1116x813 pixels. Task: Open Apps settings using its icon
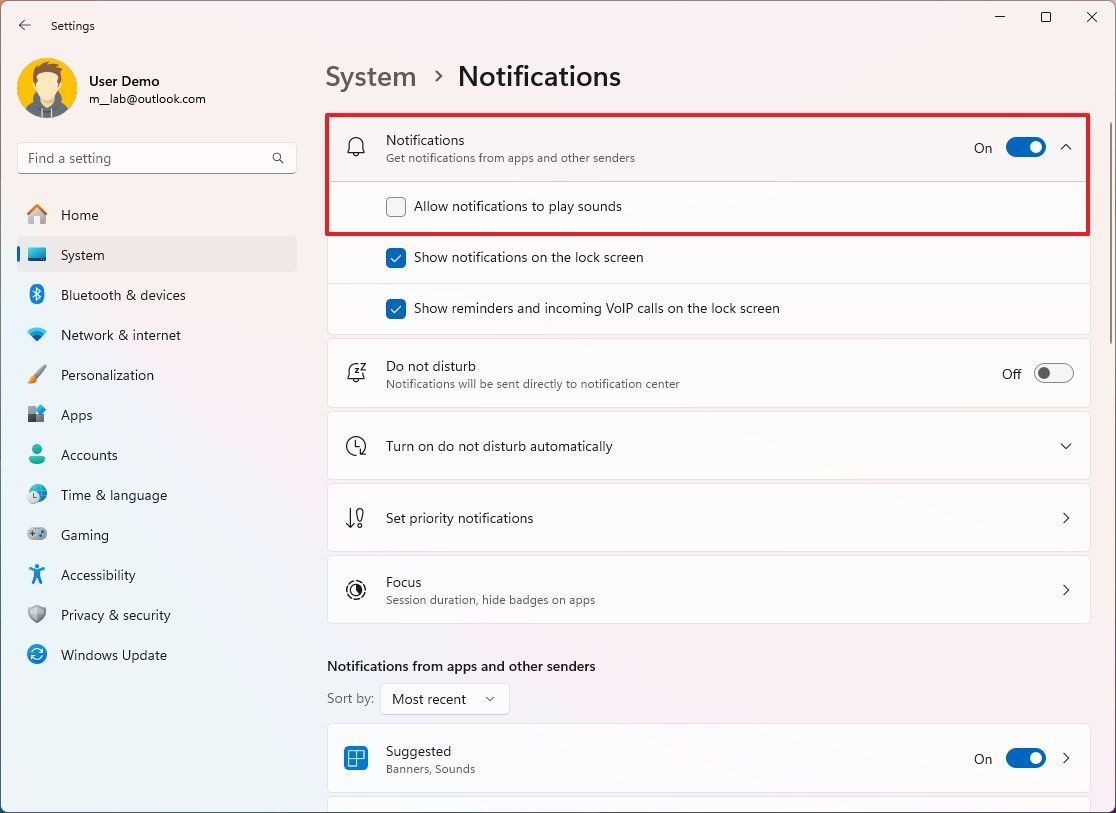click(37, 415)
